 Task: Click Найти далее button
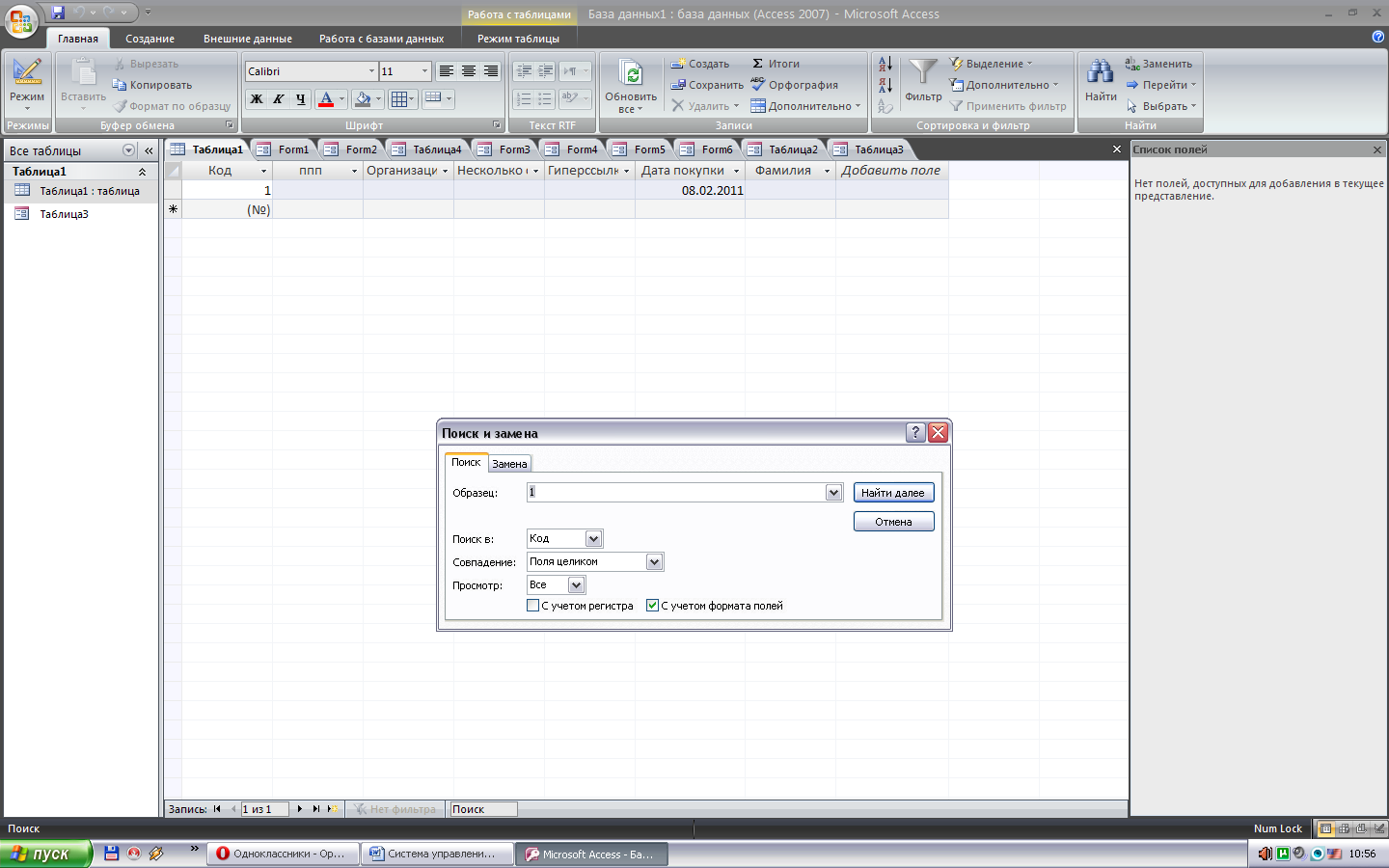point(893,493)
